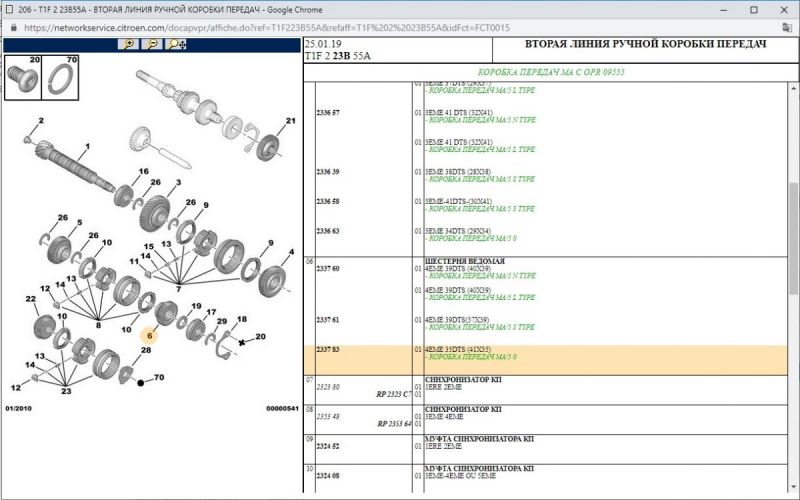Click highlighted callout 6 on the diagram

click(x=148, y=338)
